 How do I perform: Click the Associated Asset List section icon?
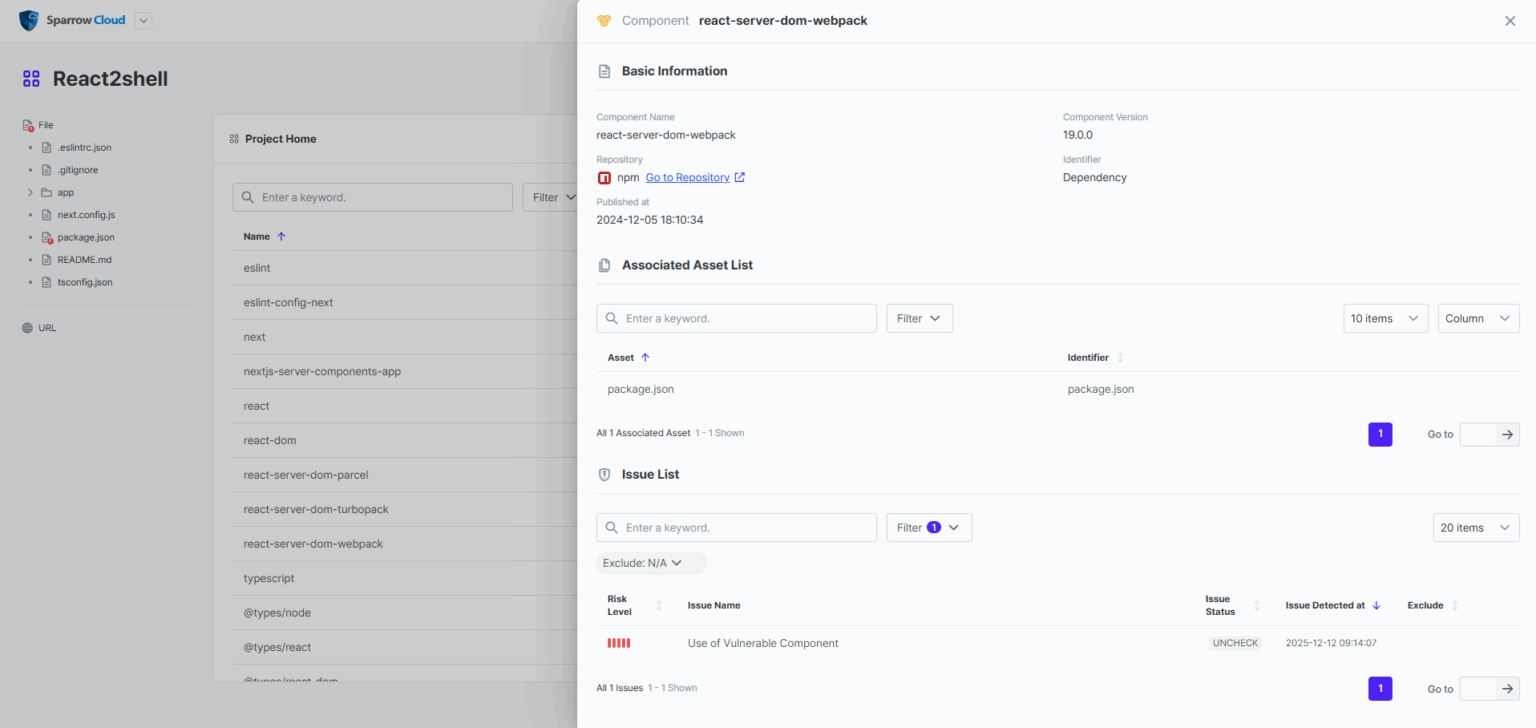[x=603, y=264]
